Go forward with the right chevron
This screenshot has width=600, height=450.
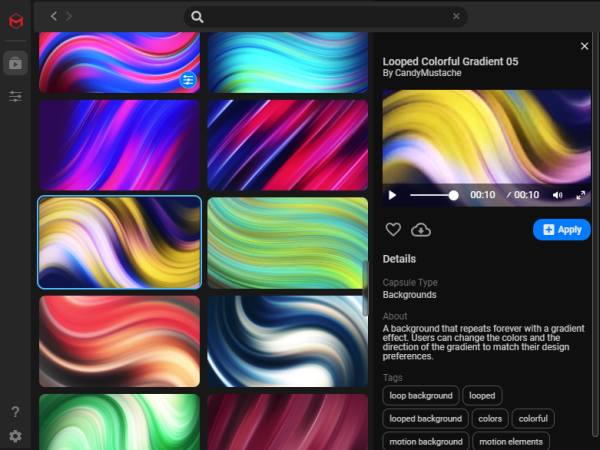tap(69, 16)
